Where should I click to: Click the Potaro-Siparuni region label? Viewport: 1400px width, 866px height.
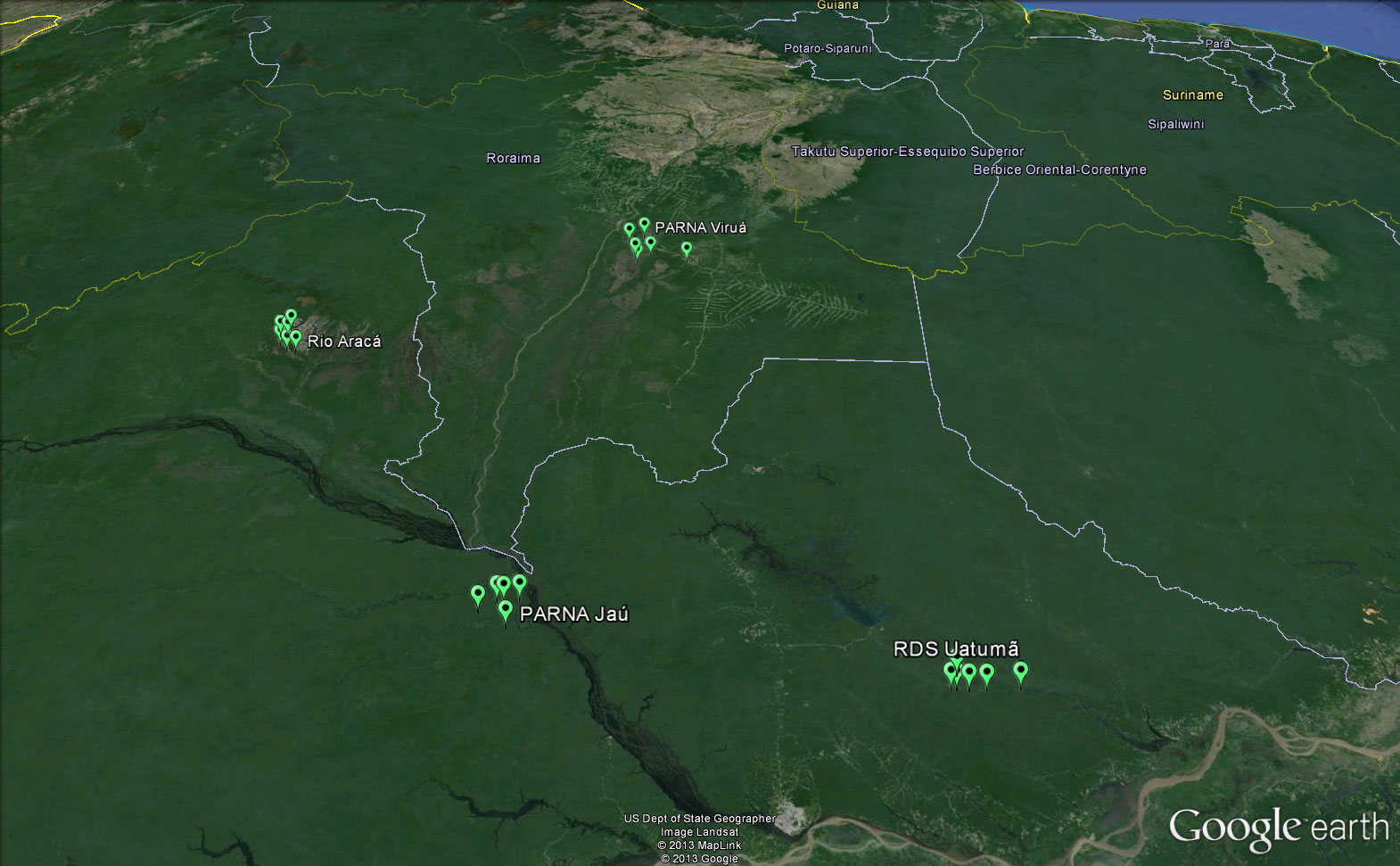pyautogui.click(x=828, y=48)
